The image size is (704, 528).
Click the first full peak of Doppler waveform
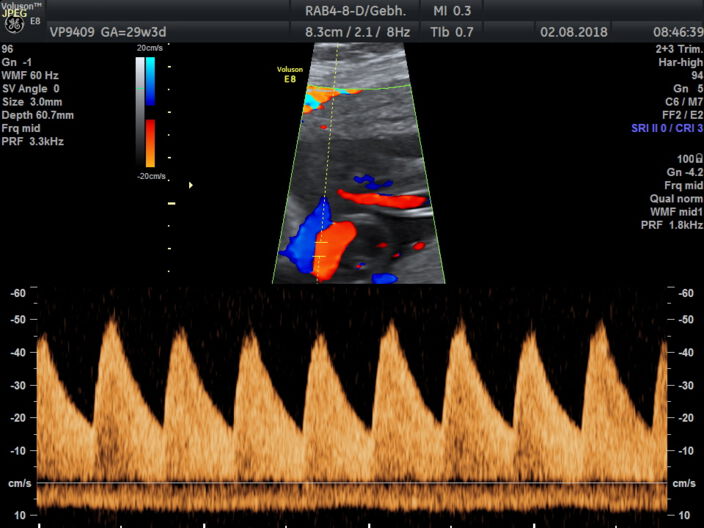pyautogui.click(x=112, y=320)
